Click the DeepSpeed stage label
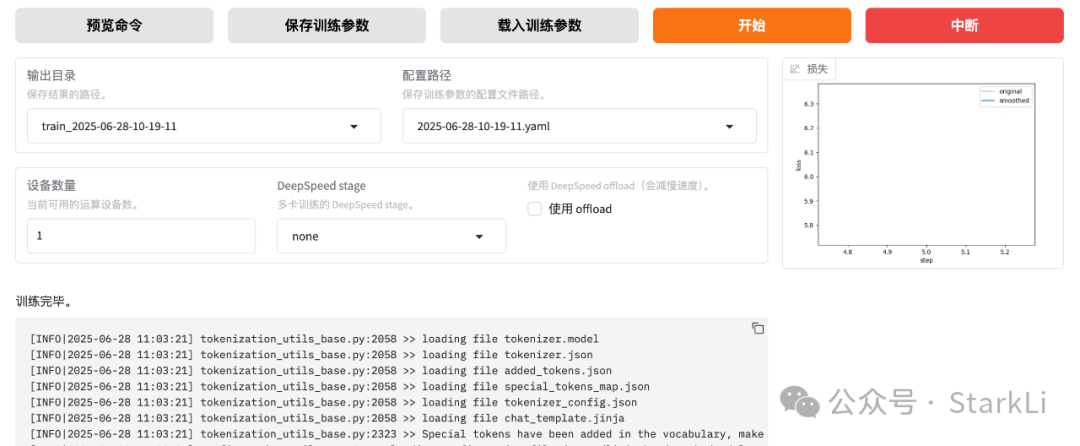Viewport: 1080px width, 446px height. click(322, 186)
